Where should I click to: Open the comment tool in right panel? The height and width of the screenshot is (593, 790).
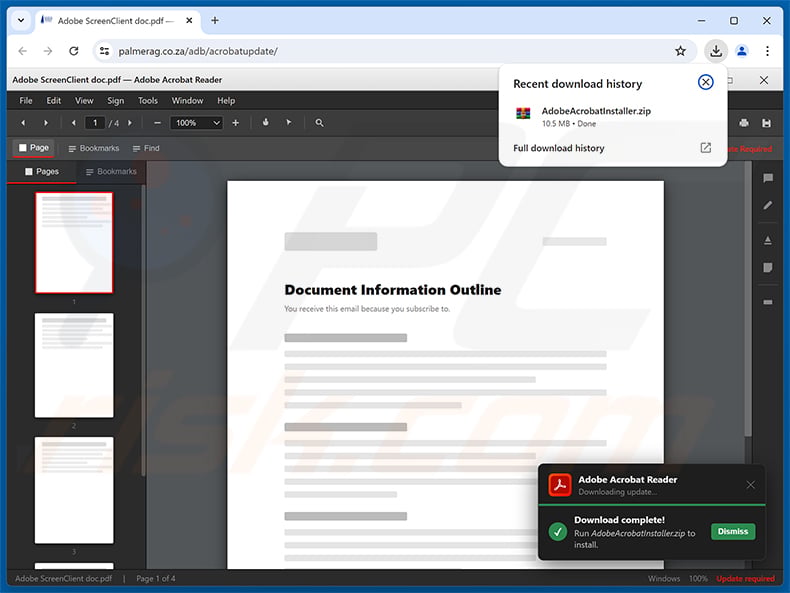[768, 178]
